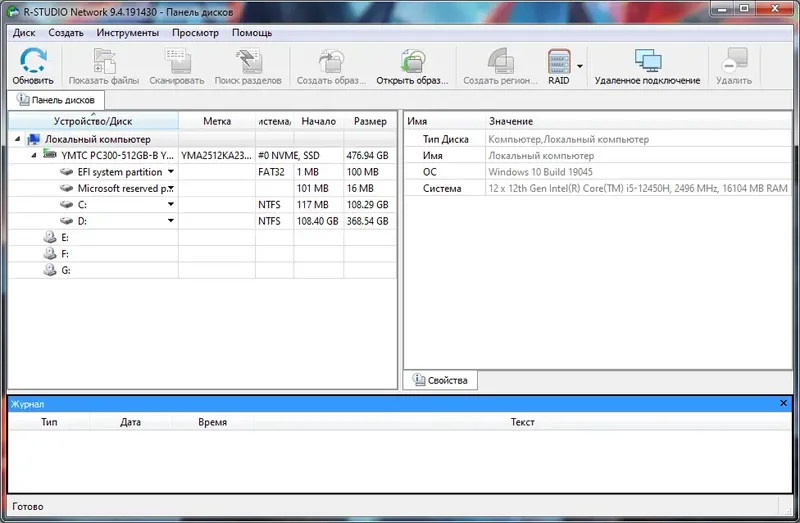Screen dimensions: 800x523
Task: Click the Создать образ toolbar icon
Action: (332, 61)
